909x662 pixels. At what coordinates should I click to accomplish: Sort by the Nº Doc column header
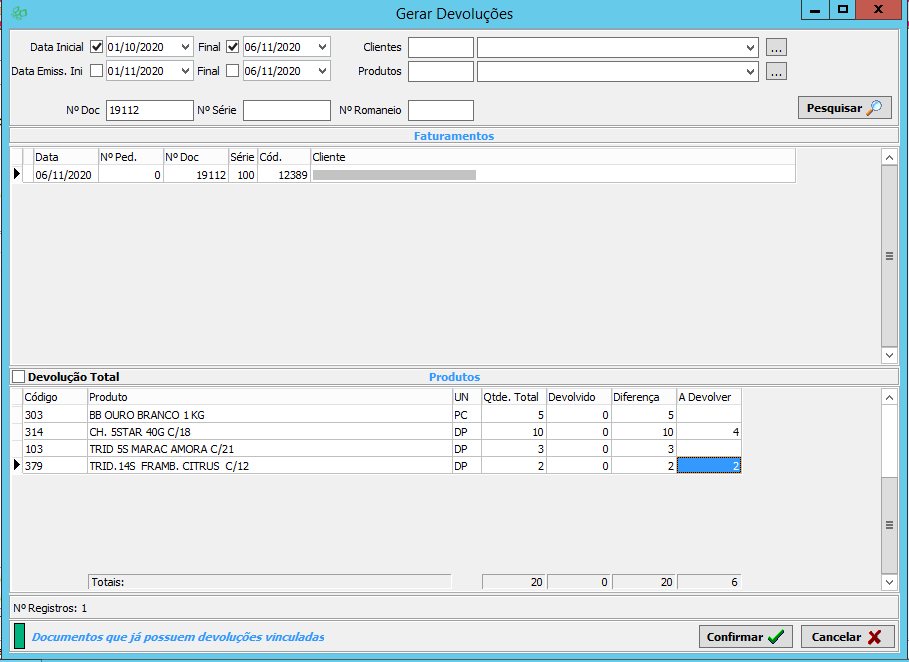(x=194, y=157)
